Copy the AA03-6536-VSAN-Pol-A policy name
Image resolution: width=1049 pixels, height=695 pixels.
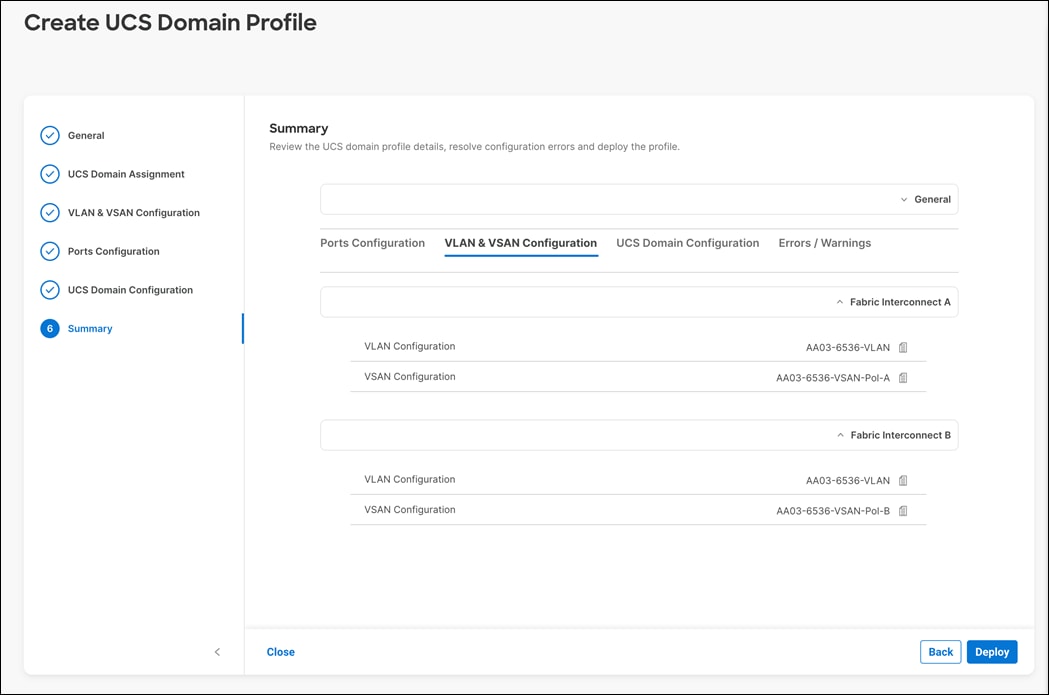click(903, 378)
